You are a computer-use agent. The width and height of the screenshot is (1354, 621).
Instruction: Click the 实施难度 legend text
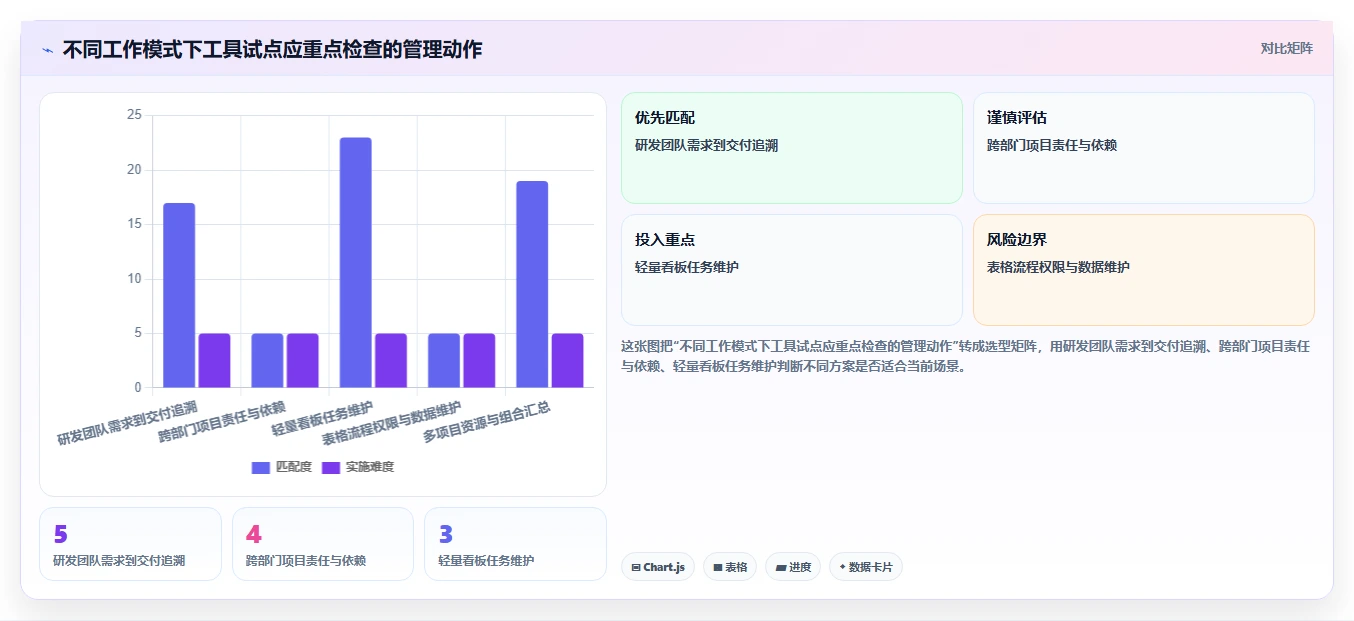tap(370, 467)
